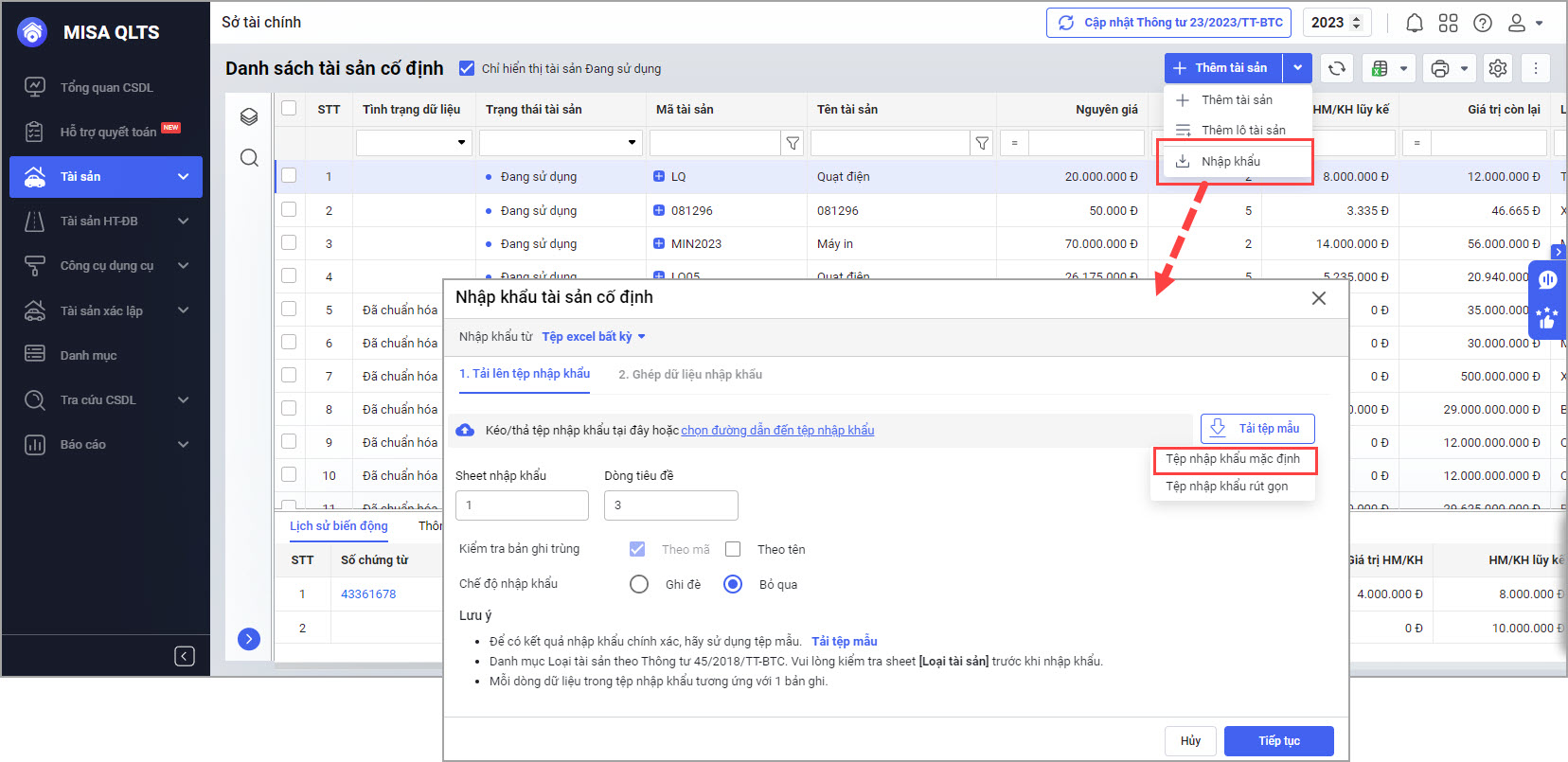Screen dimensions: 1568x762
Task: Open the settings gear icon
Action: tap(1497, 68)
